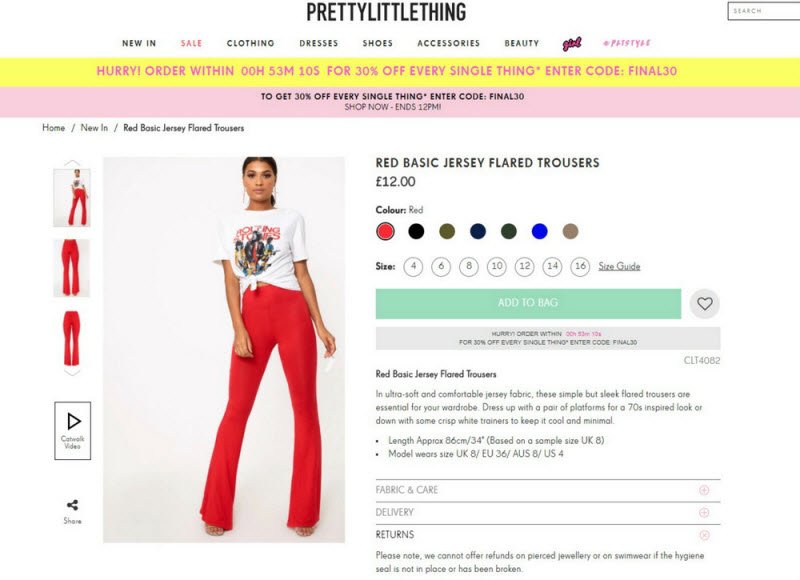Add item to wishlist with heart icon
The image size is (800, 580).
click(x=705, y=304)
